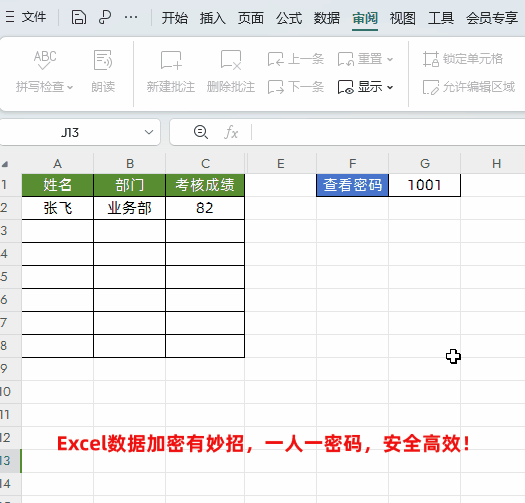
Task: Select column H header
Action: coord(493,164)
